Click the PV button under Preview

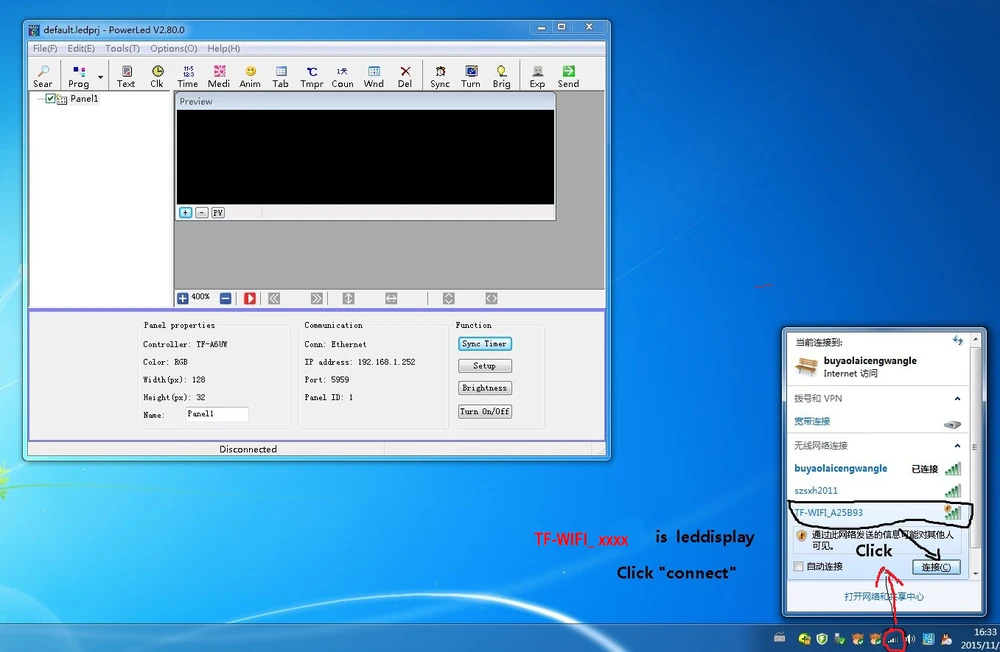pos(218,212)
